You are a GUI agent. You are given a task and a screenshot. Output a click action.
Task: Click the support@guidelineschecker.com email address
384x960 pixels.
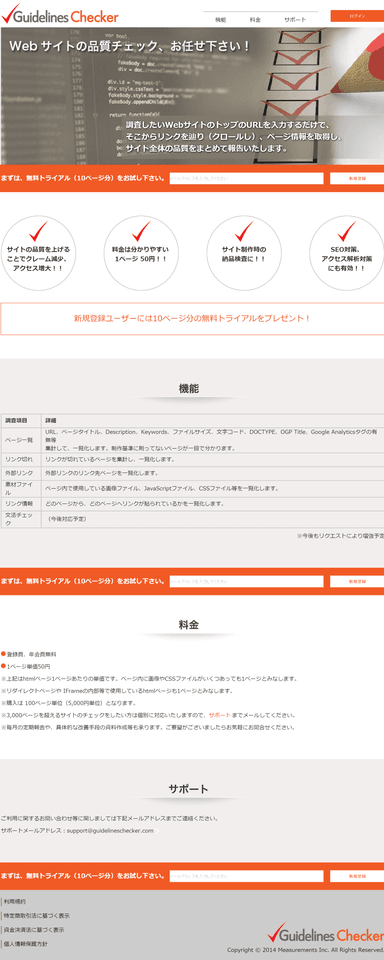click(x=110, y=831)
